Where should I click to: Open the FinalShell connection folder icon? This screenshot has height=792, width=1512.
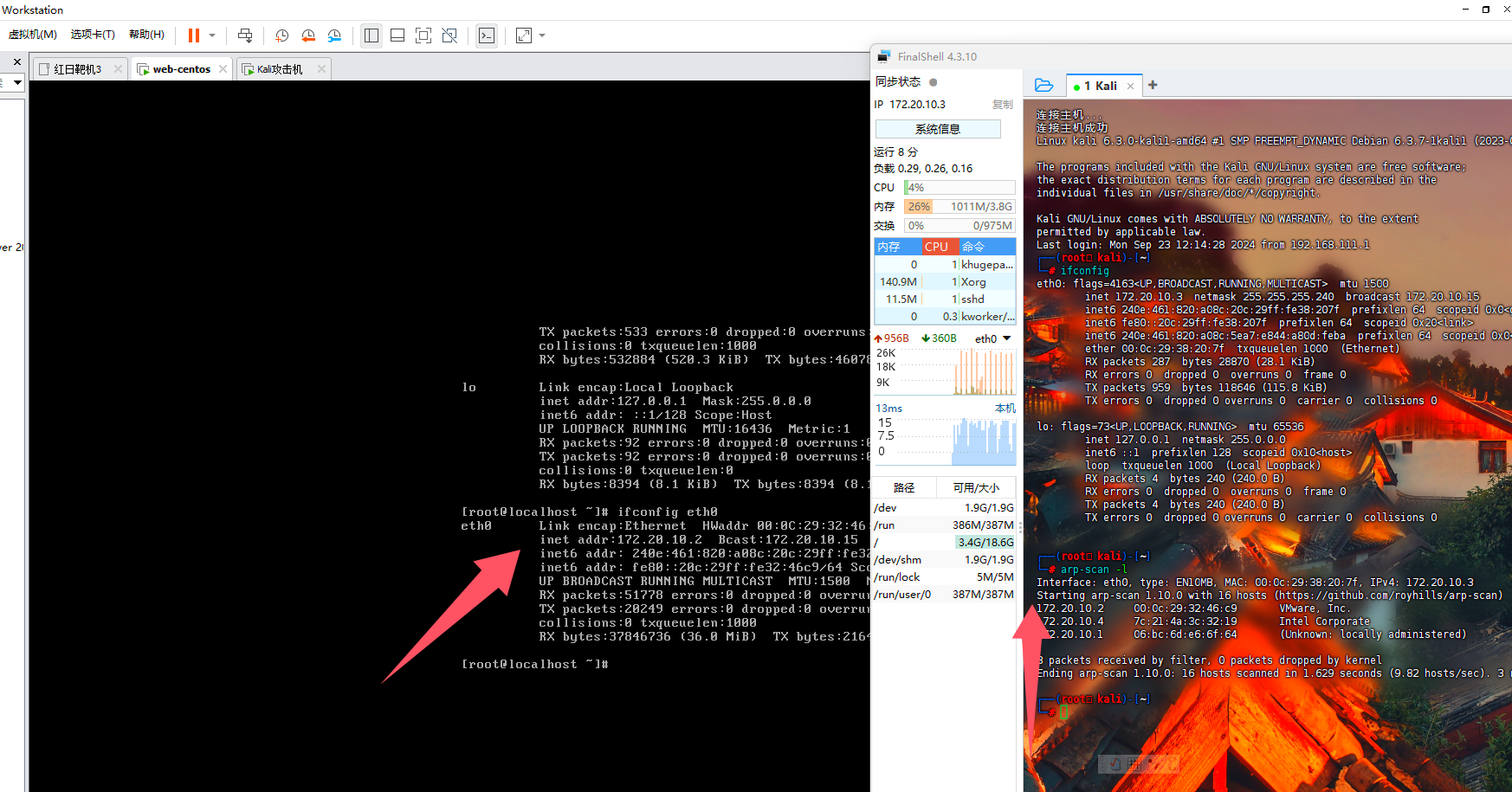coord(1044,85)
